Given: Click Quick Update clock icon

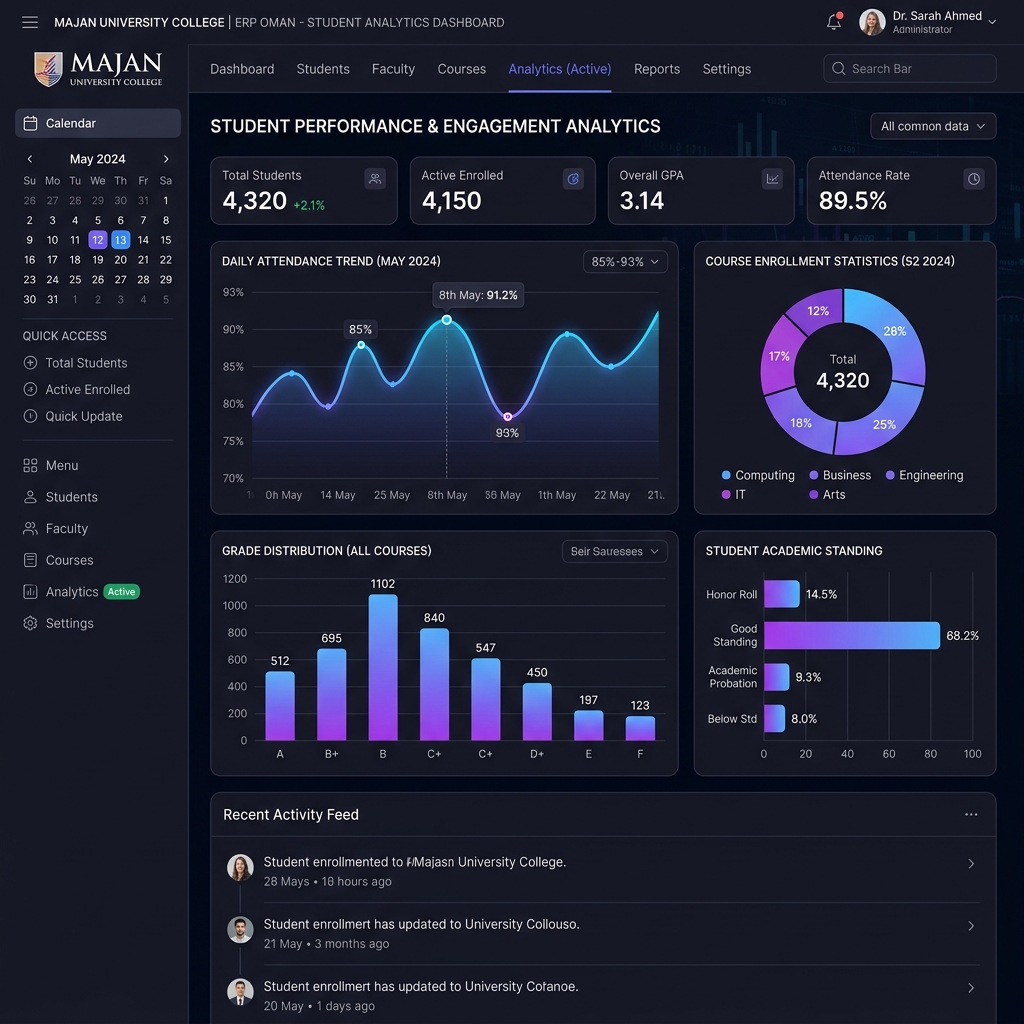Looking at the screenshot, I should click(30, 416).
